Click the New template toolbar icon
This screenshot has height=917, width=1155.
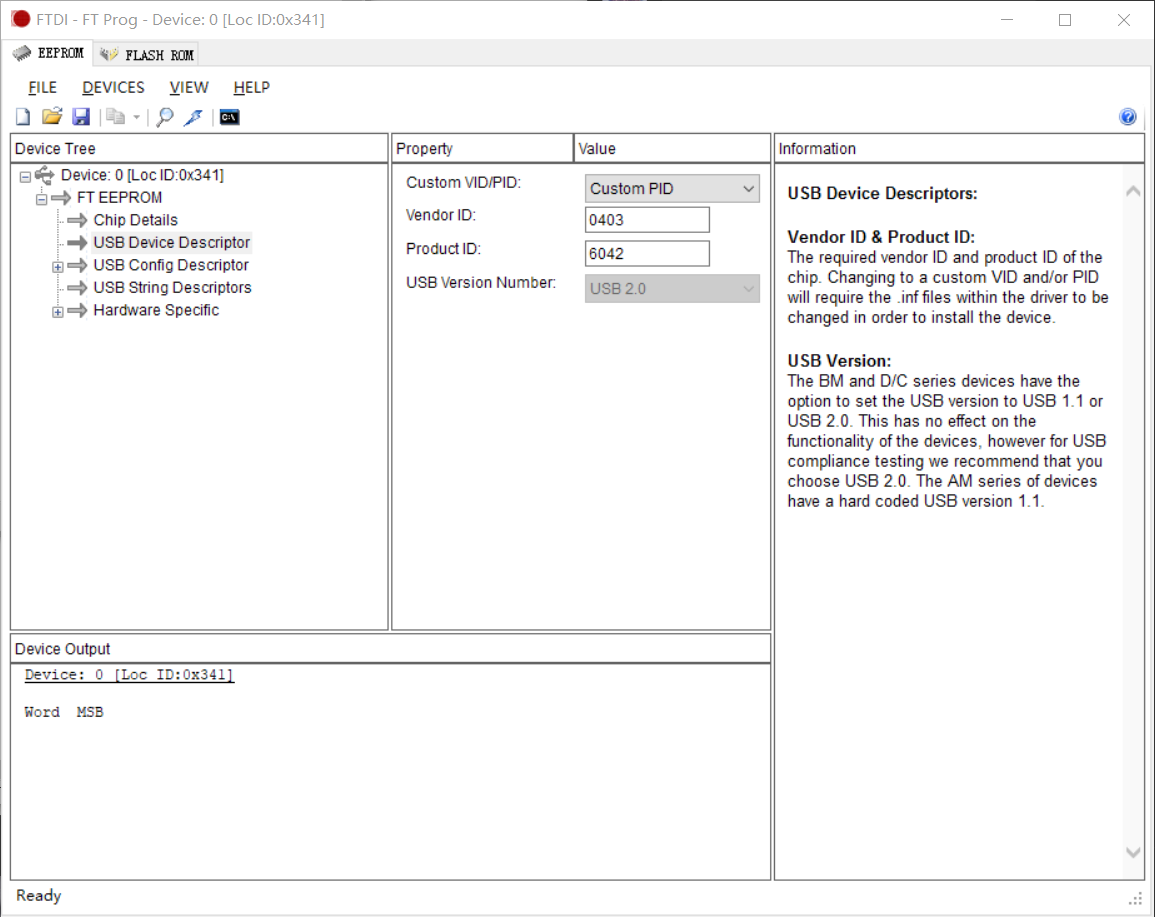coord(23,118)
